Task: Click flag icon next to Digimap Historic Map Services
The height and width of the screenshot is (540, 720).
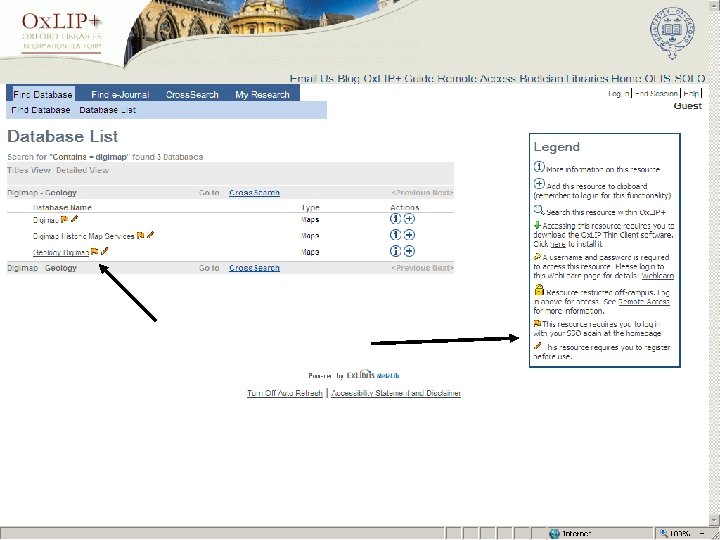Action: pyautogui.click(x=141, y=235)
